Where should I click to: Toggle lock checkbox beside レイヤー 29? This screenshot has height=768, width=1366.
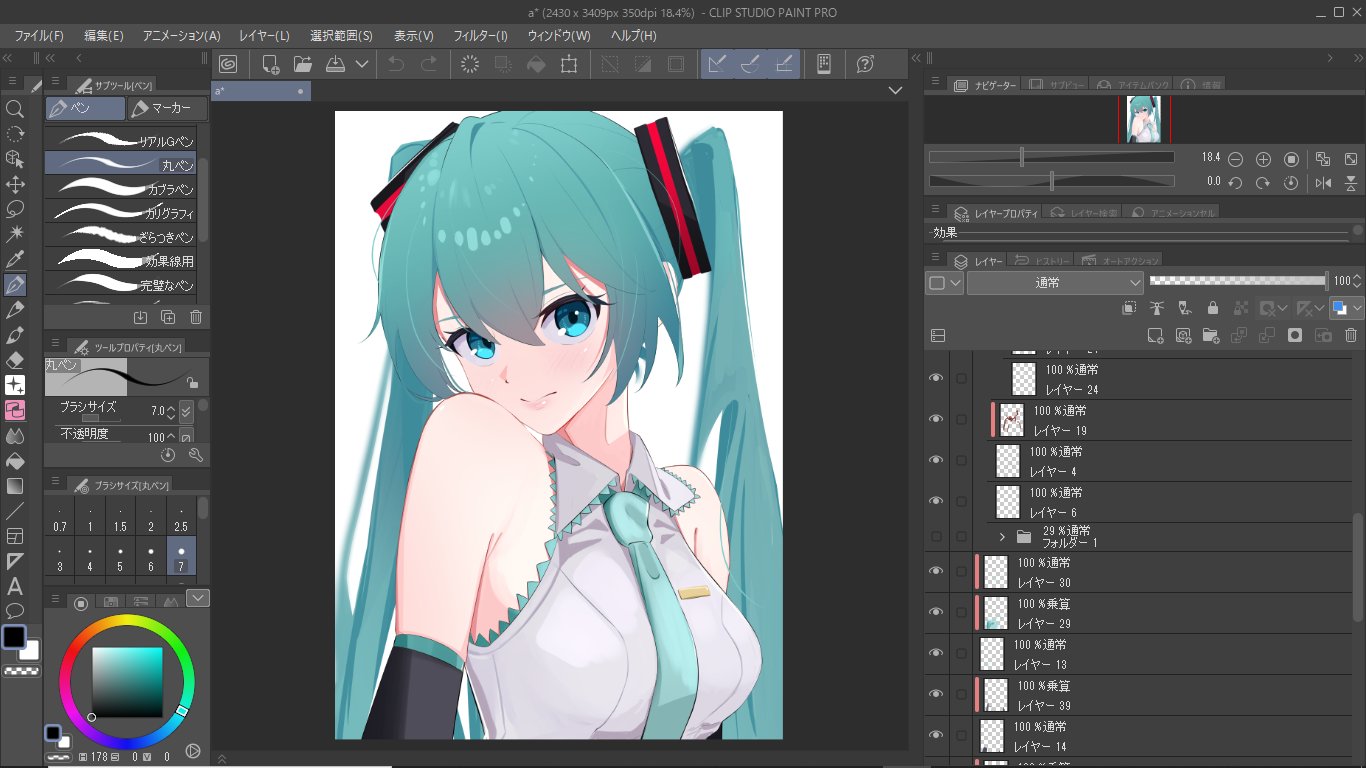(961, 612)
